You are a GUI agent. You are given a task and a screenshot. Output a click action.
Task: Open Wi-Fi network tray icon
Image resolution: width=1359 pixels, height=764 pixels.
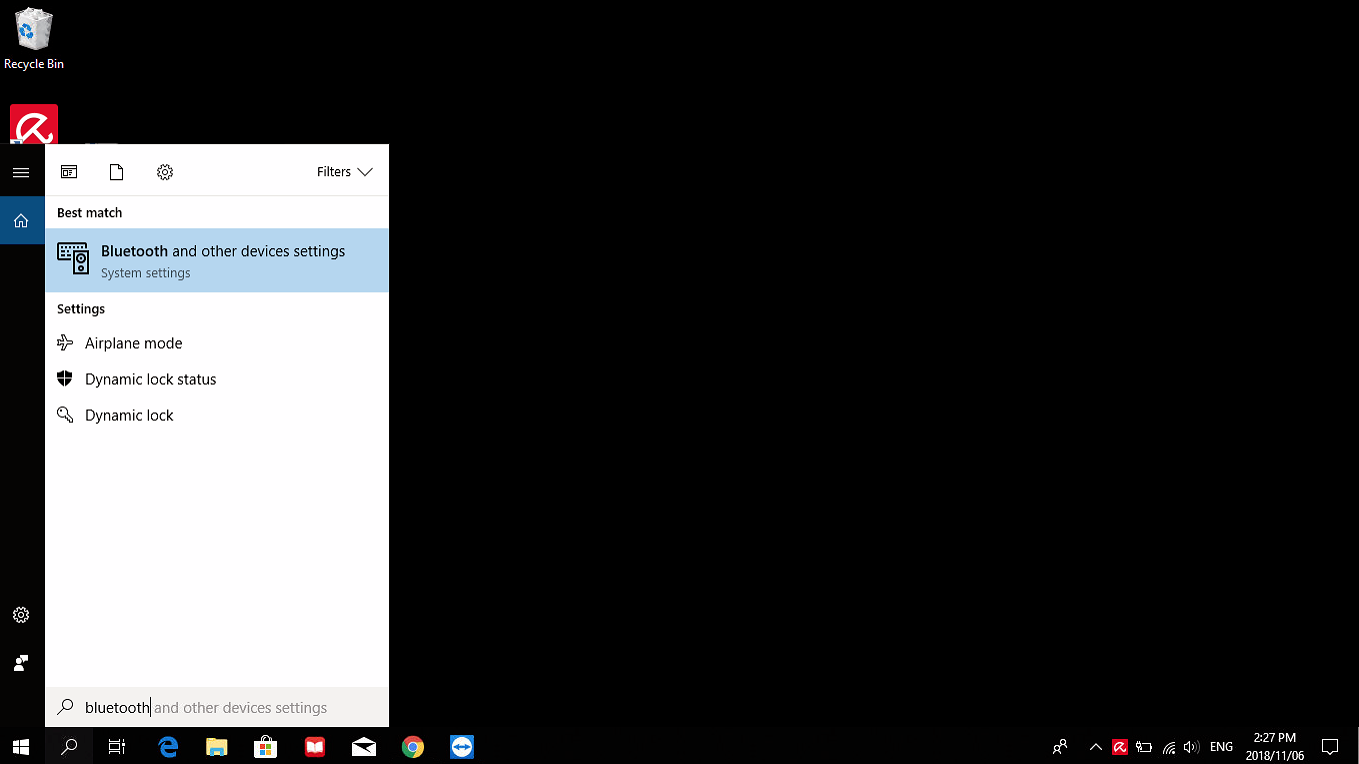pyautogui.click(x=1169, y=747)
